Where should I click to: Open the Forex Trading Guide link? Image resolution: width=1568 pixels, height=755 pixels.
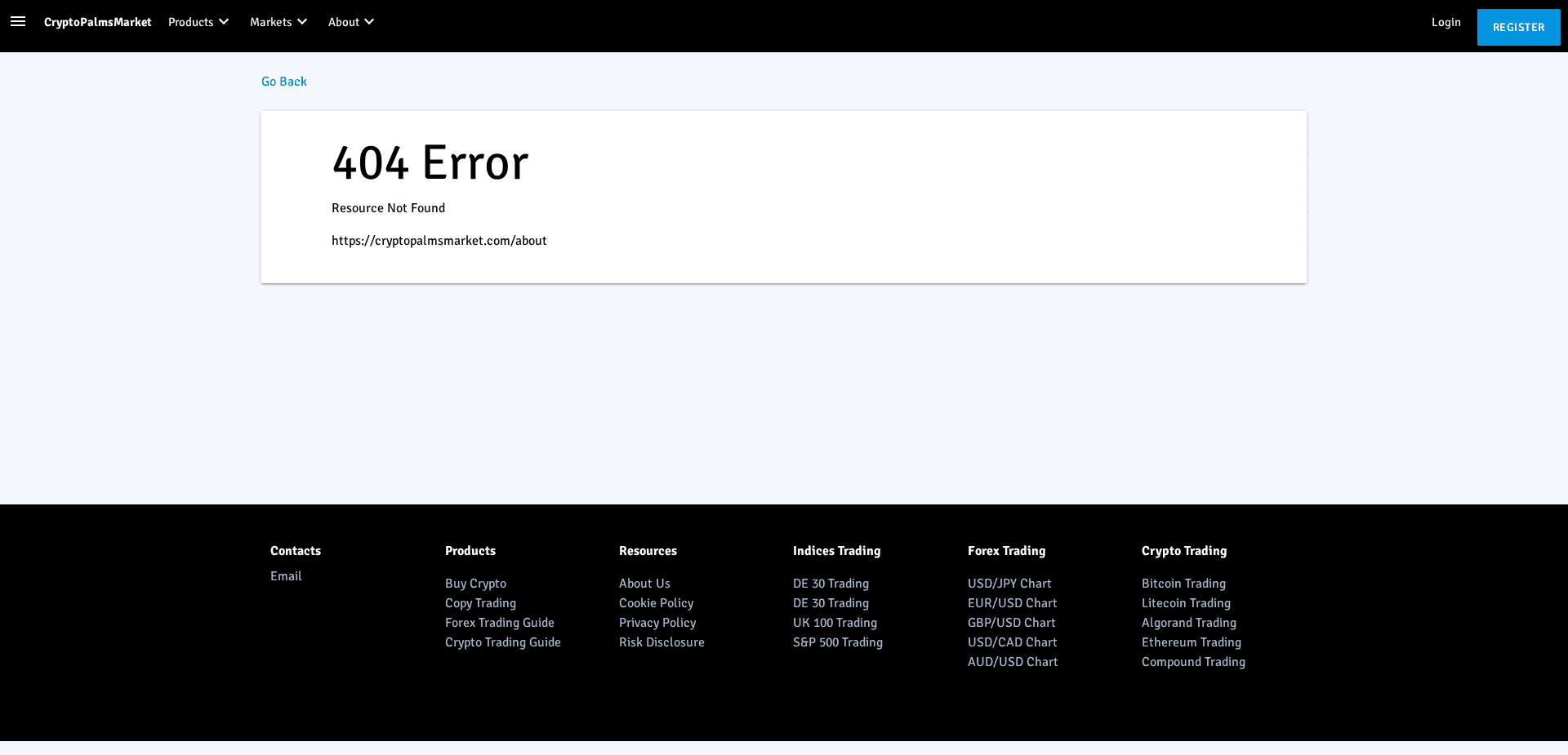[x=499, y=623]
